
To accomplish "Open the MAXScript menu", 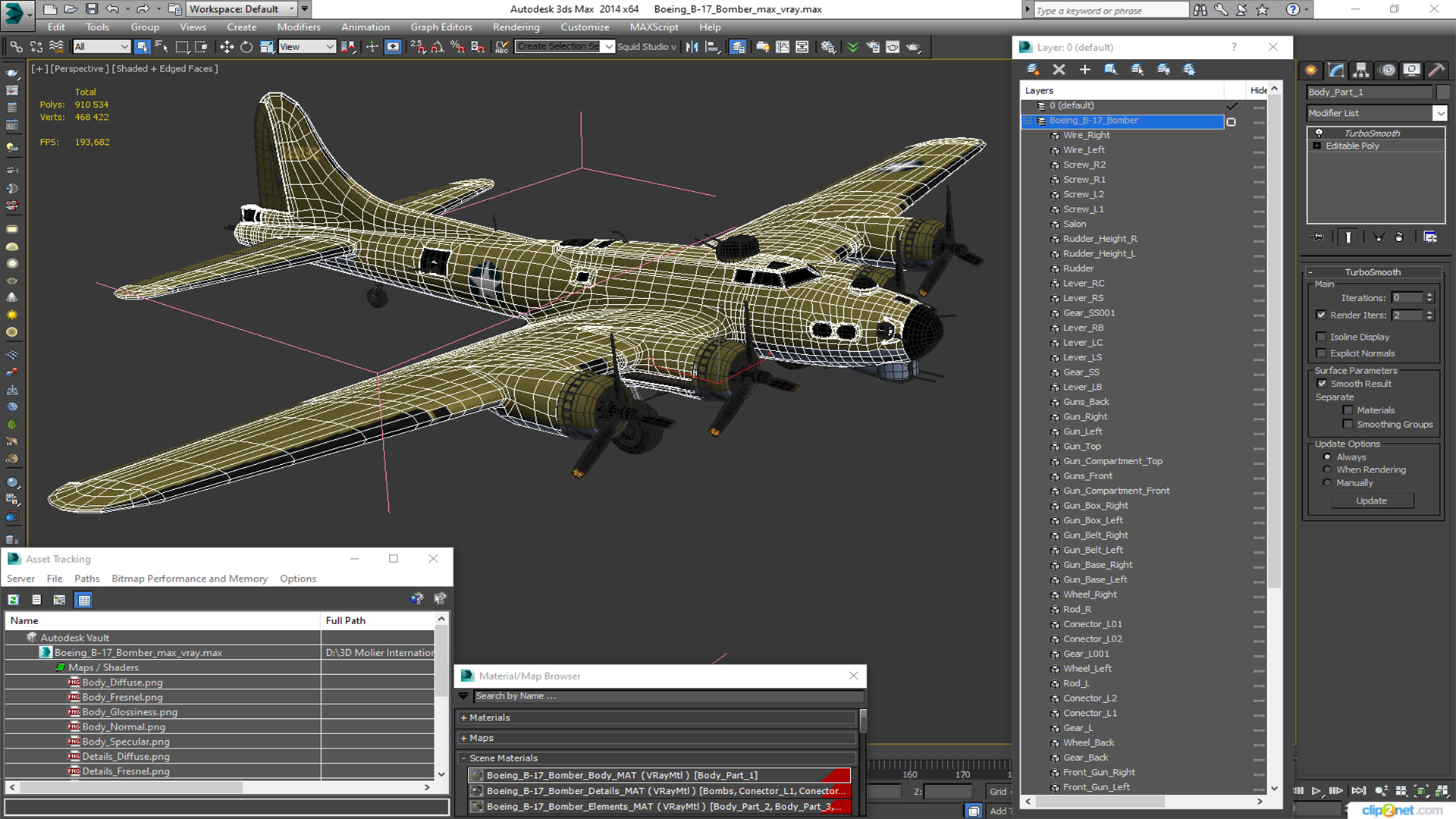I will coord(654,27).
